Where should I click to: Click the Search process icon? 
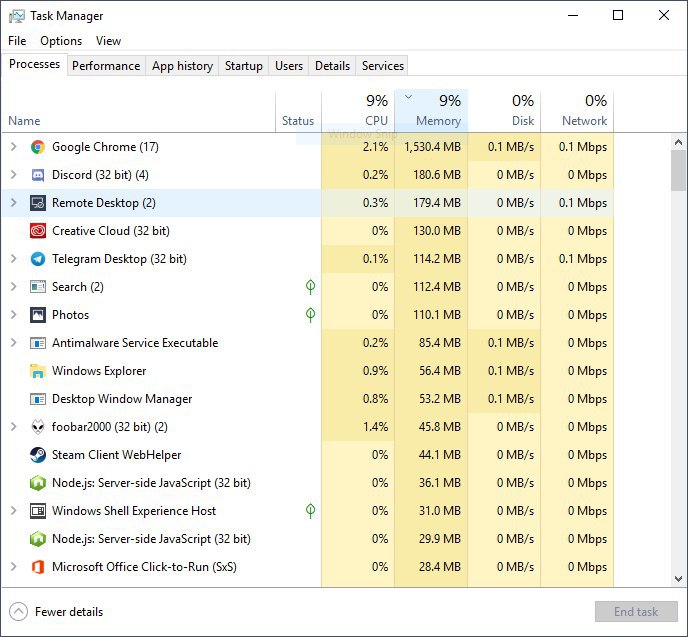[x=38, y=287]
